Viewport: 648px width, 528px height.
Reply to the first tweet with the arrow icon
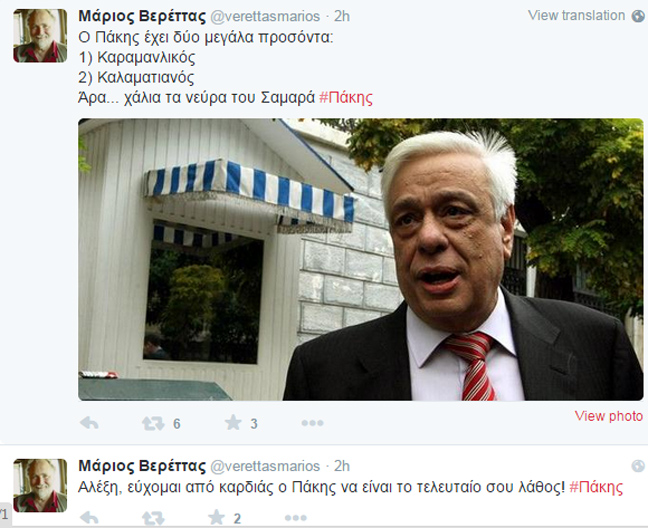click(89, 423)
